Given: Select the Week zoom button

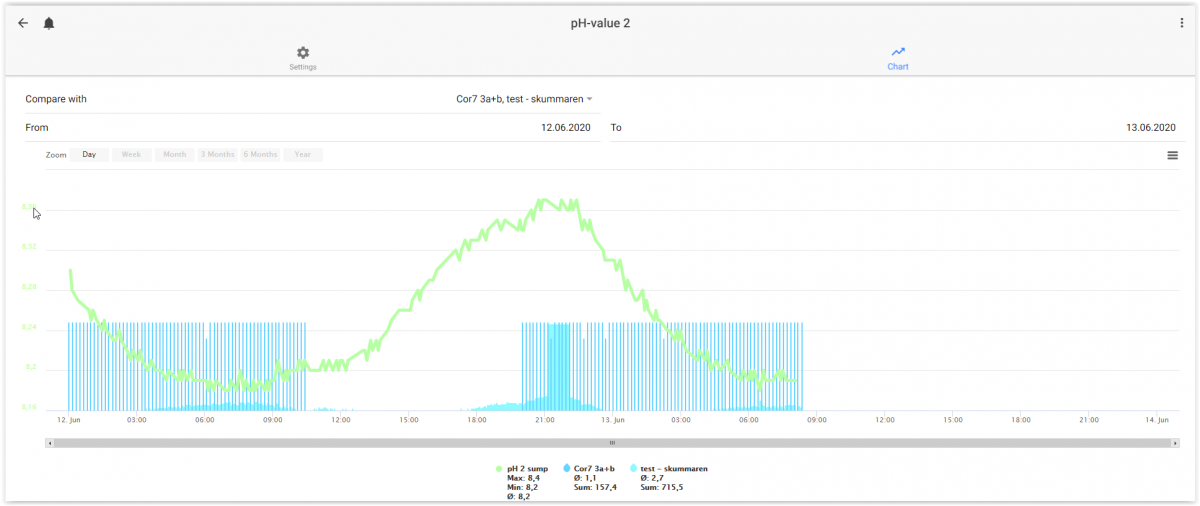Looking at the screenshot, I should pyautogui.click(x=131, y=155).
